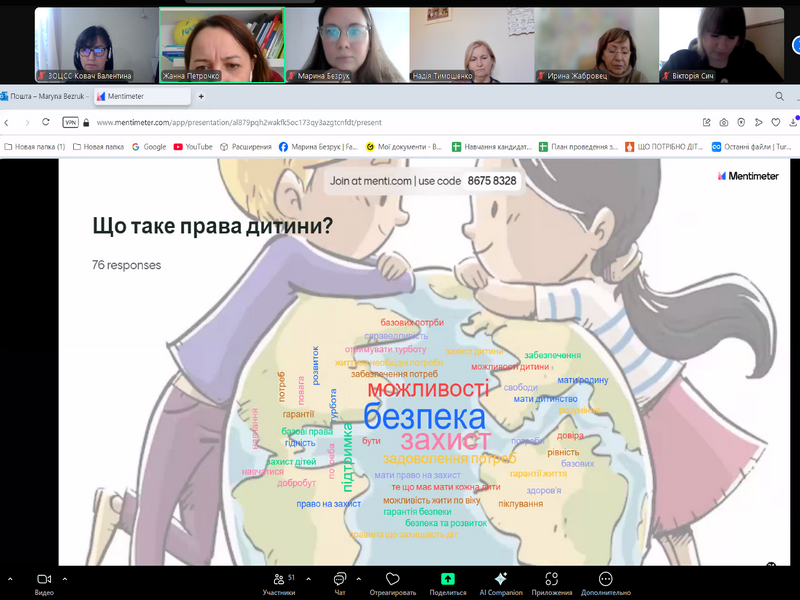Open the Google bookmark
The height and width of the screenshot is (600, 800).
[x=149, y=147]
